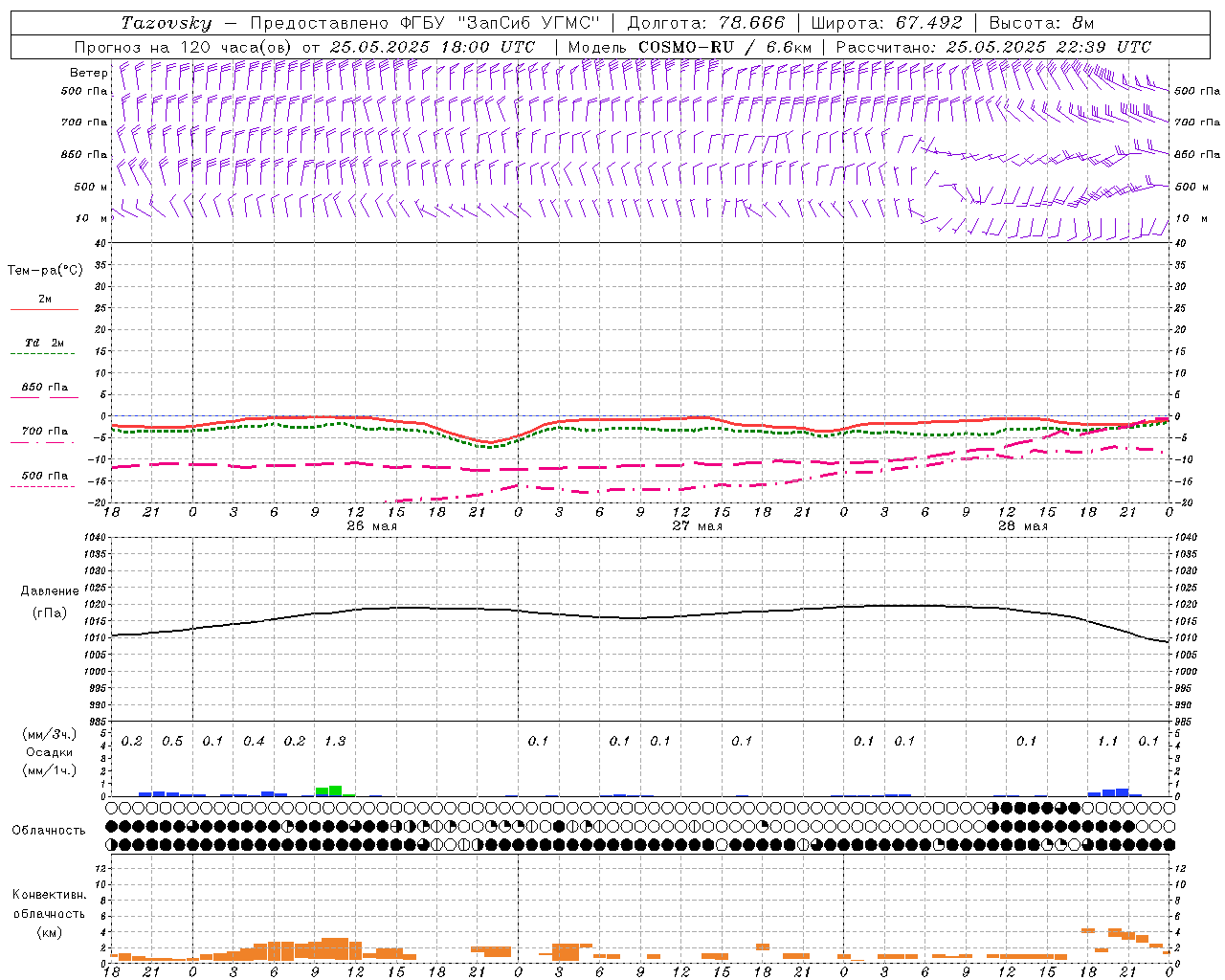Click the 26 мая date label
Screen dimensions: 1225x980
pyautogui.click(x=371, y=526)
